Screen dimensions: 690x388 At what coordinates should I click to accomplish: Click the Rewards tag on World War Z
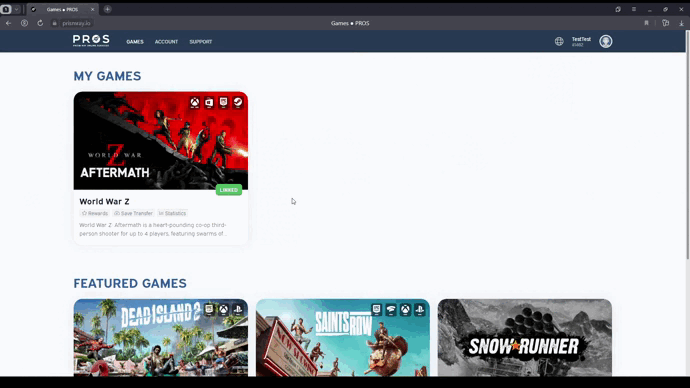[95, 213]
